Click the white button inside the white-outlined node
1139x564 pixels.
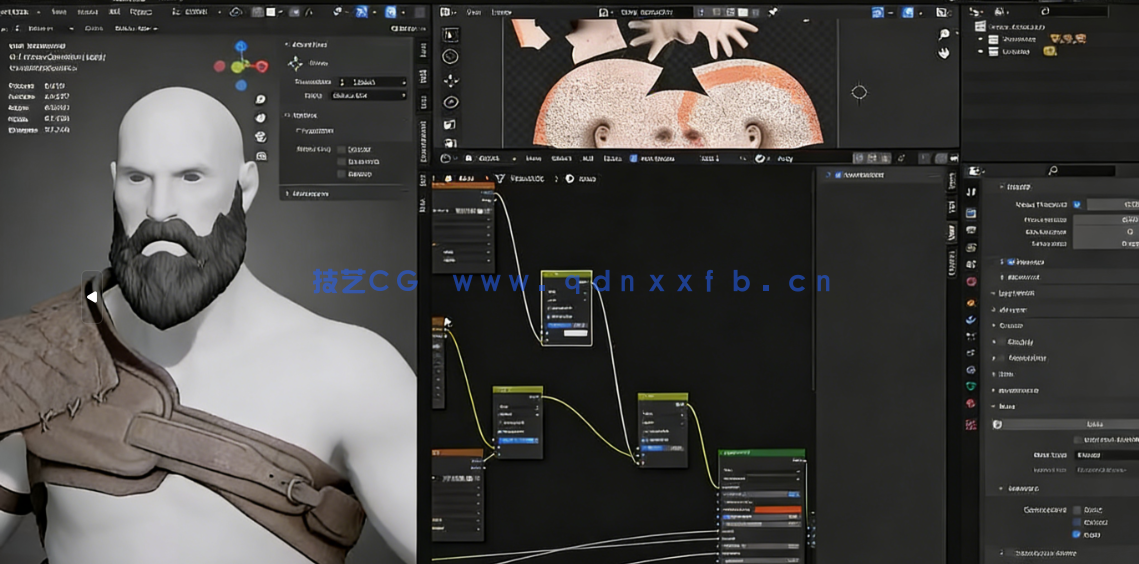point(575,333)
